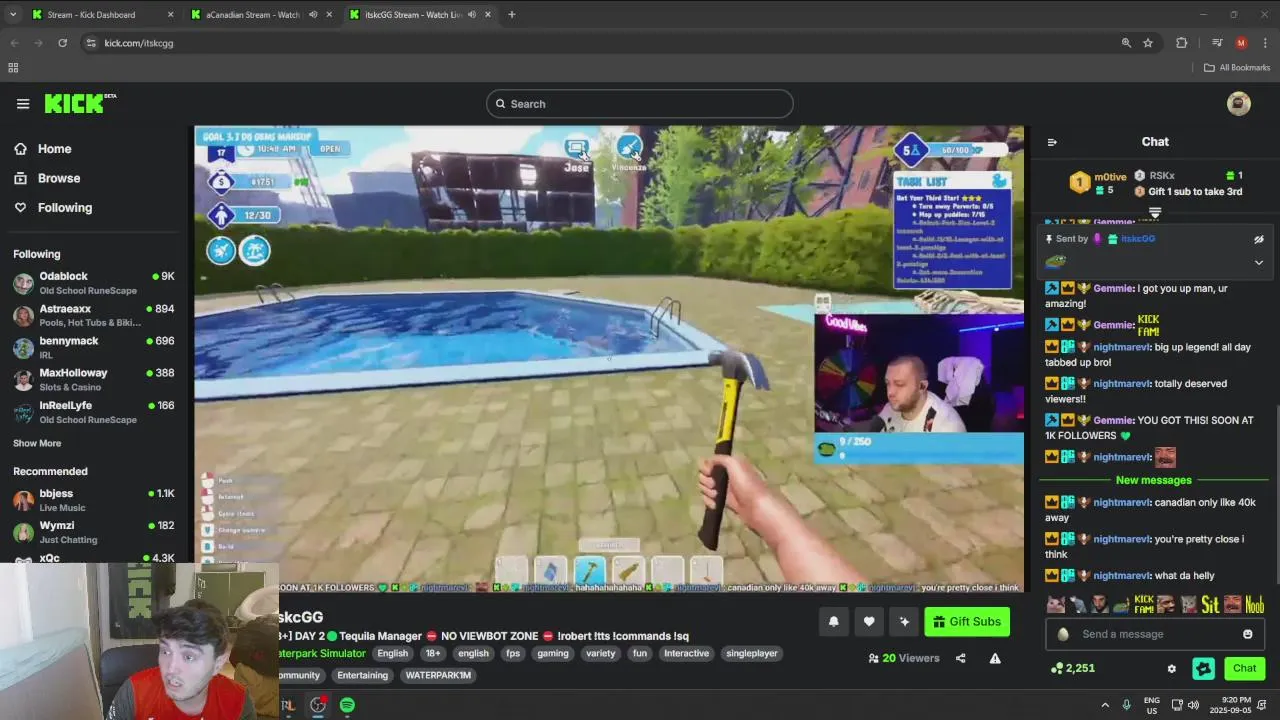
Task: Switch to the Kick Dashboard tab
Action: click(102, 15)
